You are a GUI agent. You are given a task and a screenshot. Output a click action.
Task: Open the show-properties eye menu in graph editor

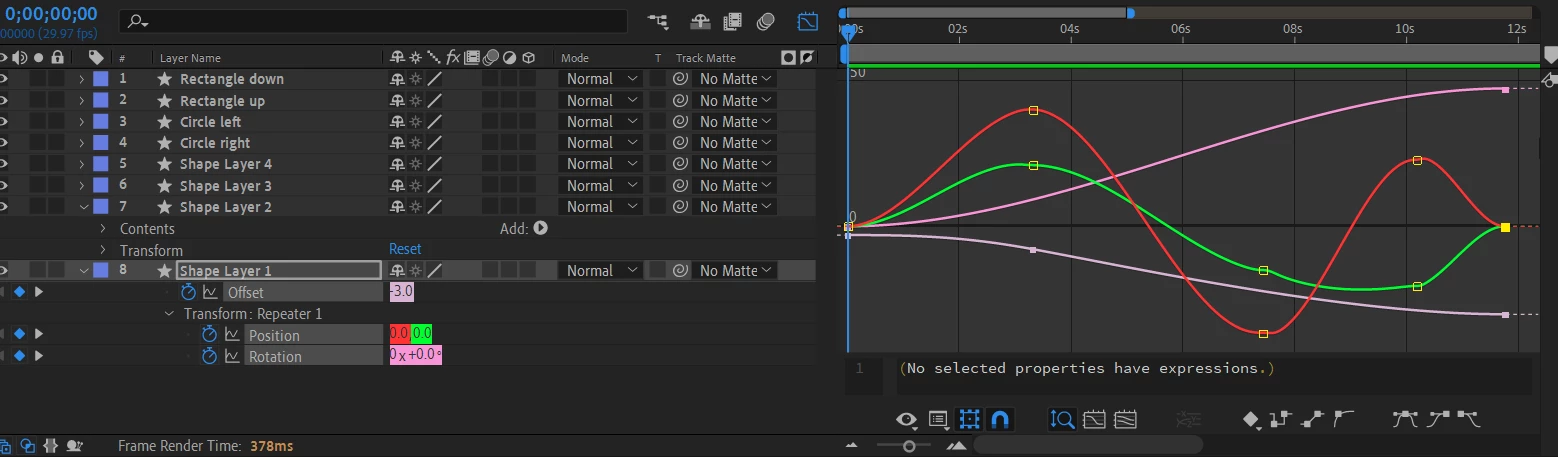[907, 420]
